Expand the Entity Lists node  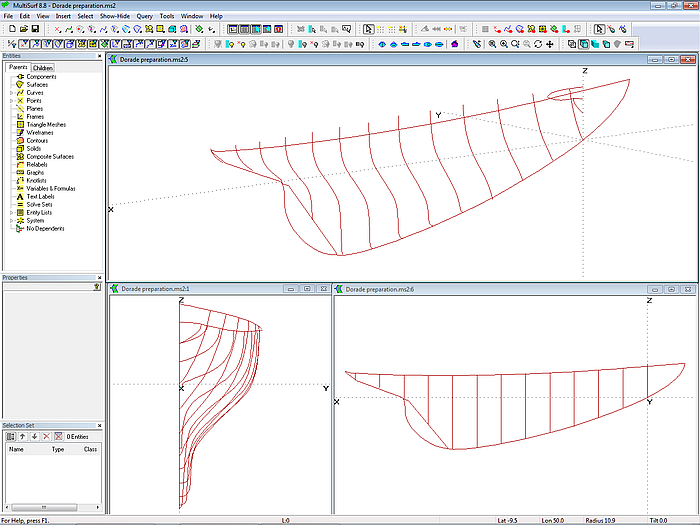coord(11,213)
